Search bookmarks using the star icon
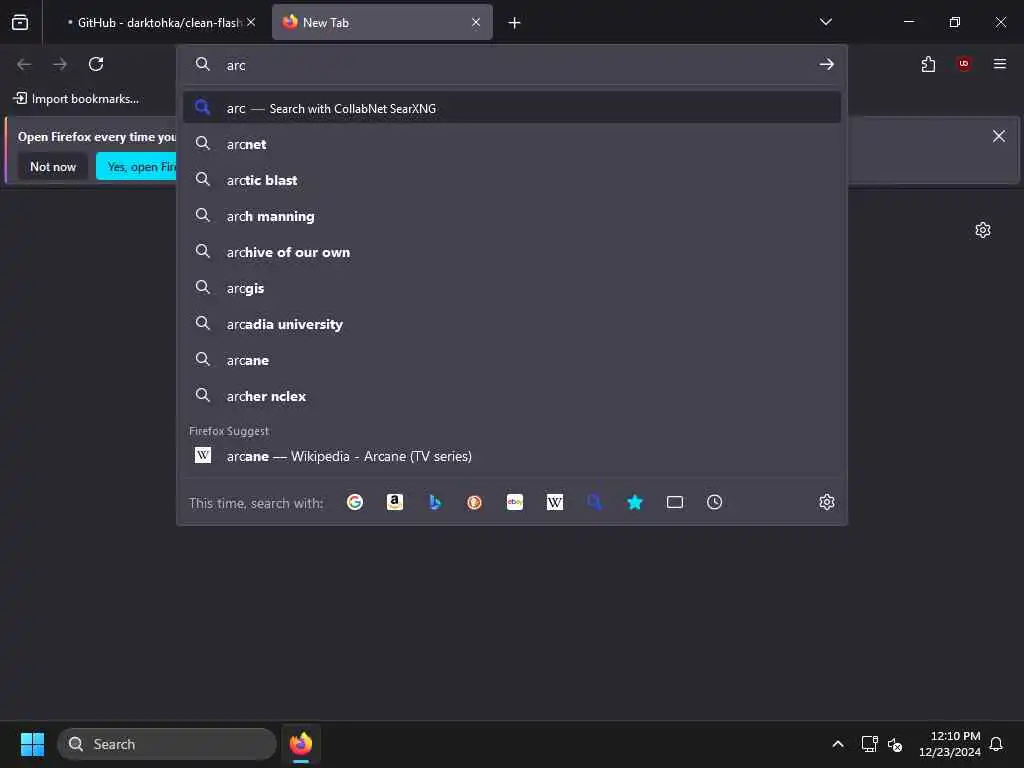1024x768 pixels. [x=635, y=502]
